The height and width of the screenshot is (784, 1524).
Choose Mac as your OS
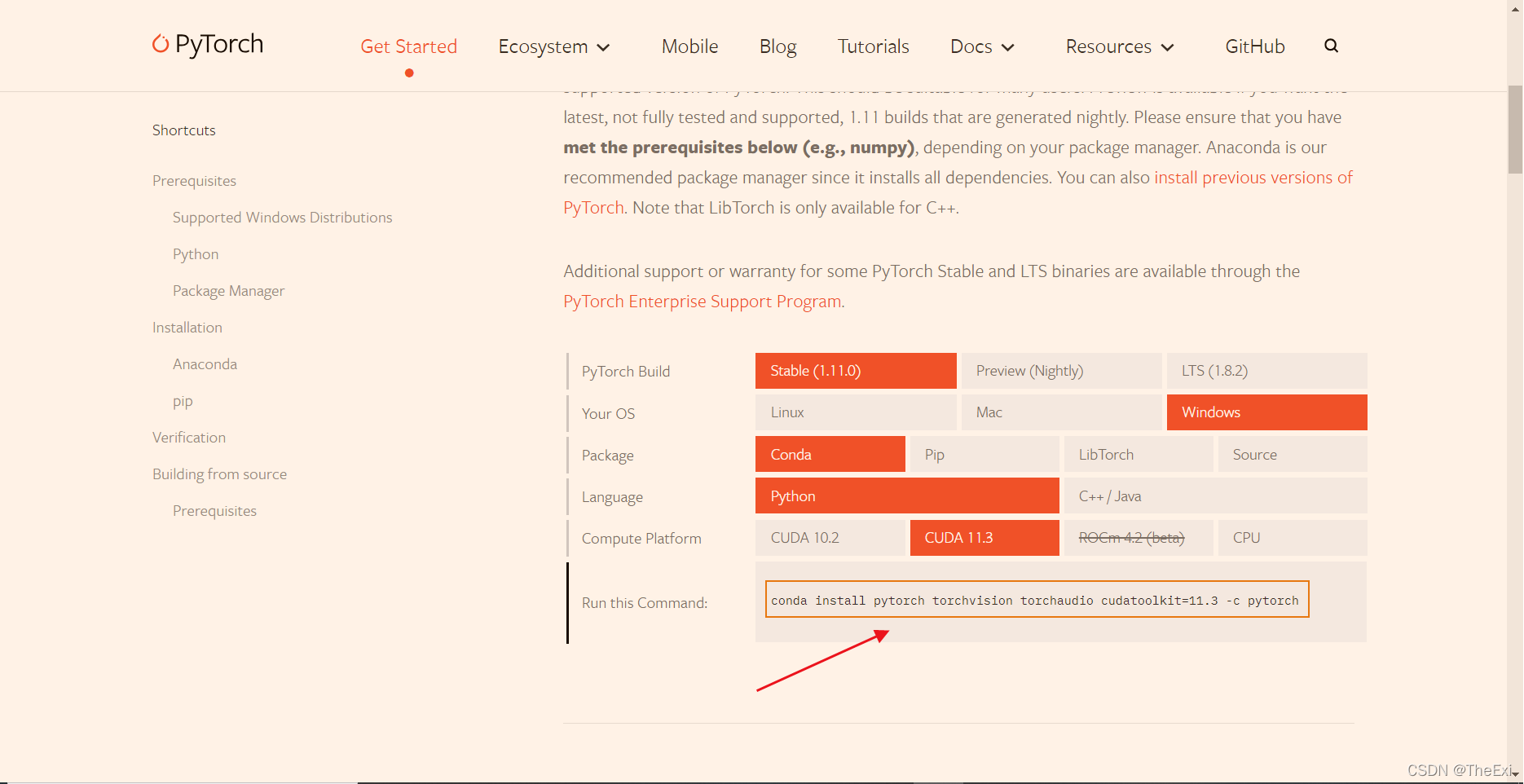(x=1061, y=412)
